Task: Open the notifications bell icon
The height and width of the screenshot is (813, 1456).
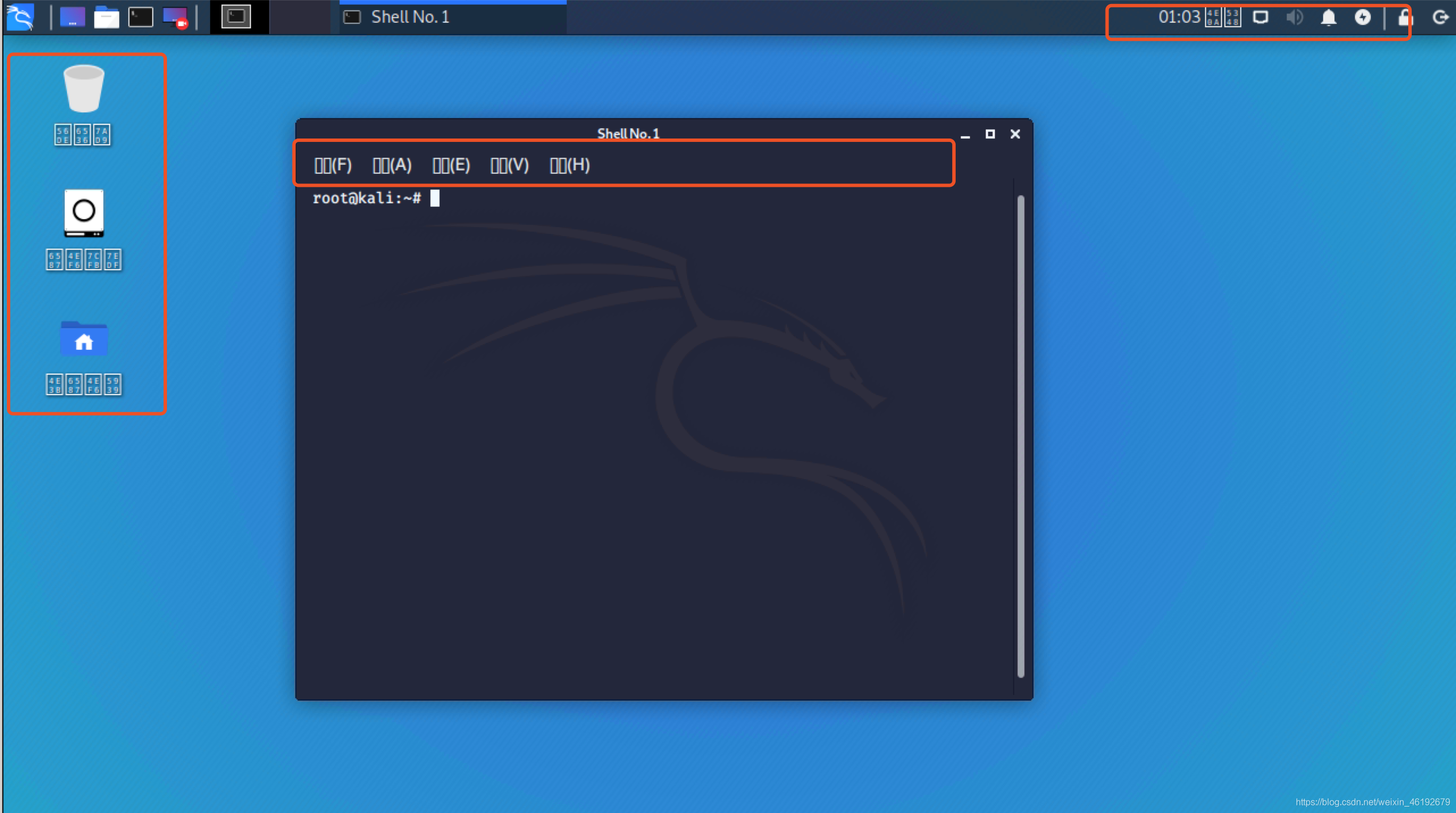Action: tap(1328, 17)
